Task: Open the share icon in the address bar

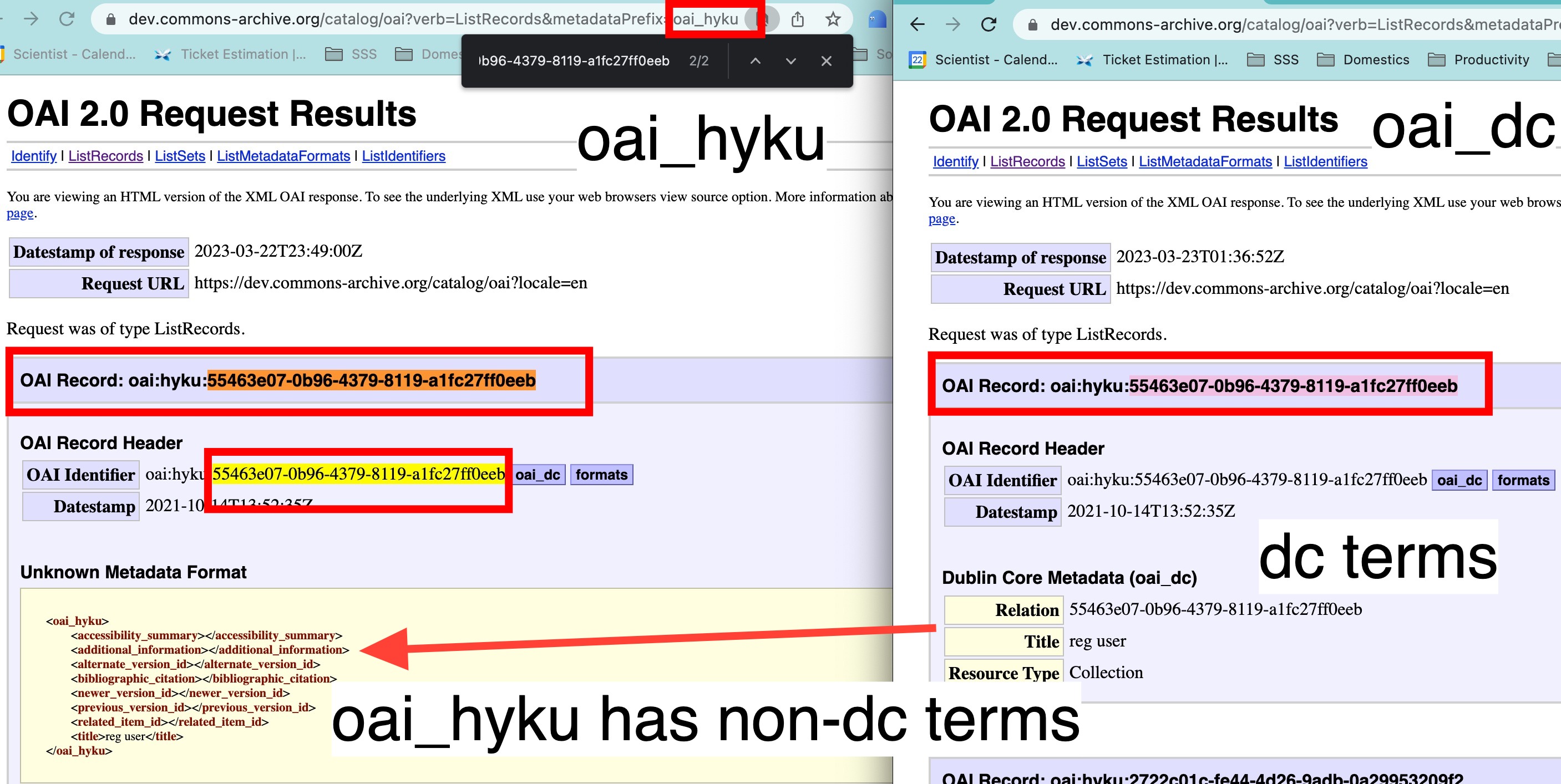Action: pos(799,19)
